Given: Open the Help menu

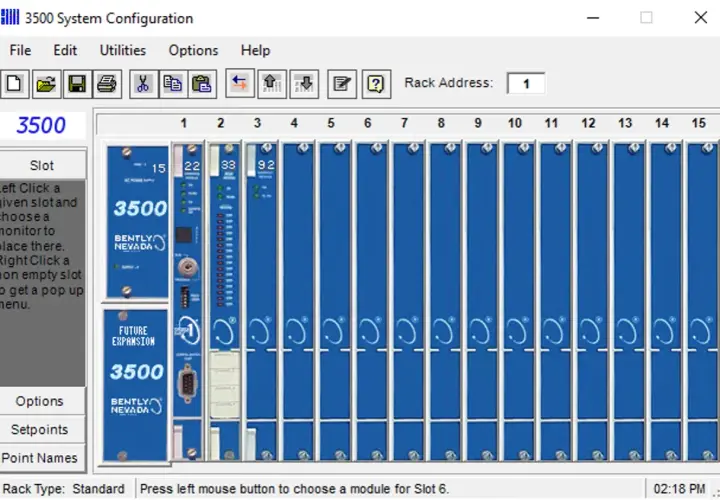Looking at the screenshot, I should [255, 50].
